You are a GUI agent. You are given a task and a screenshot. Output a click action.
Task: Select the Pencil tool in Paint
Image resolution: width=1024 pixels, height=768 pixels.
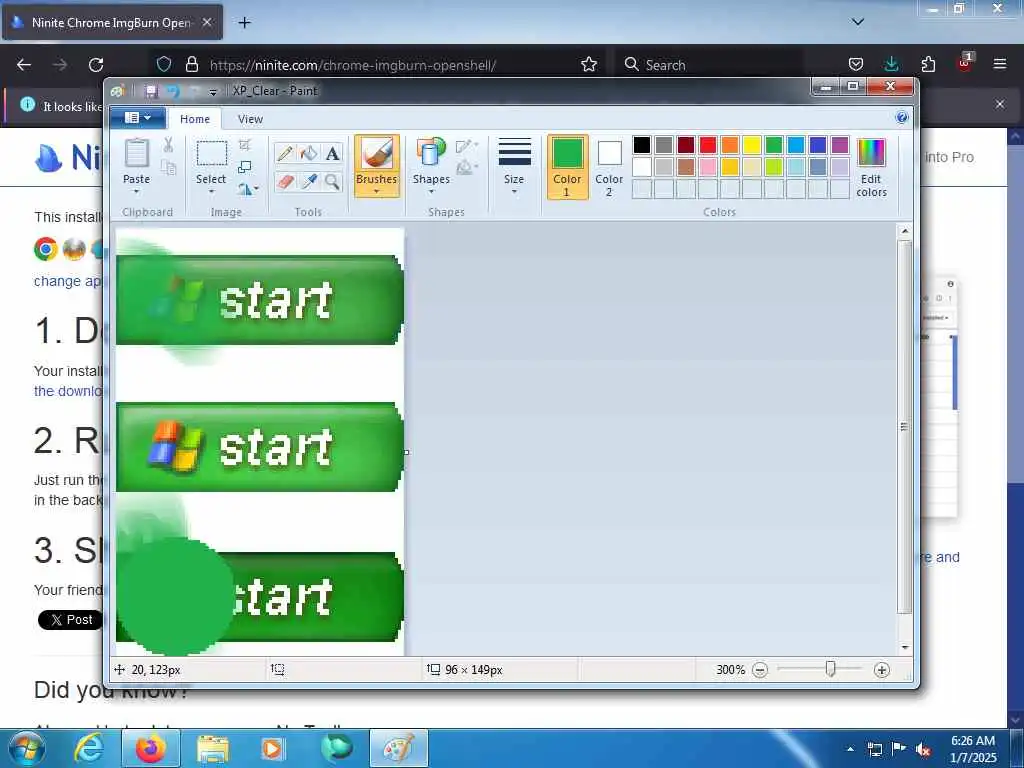pyautogui.click(x=285, y=153)
